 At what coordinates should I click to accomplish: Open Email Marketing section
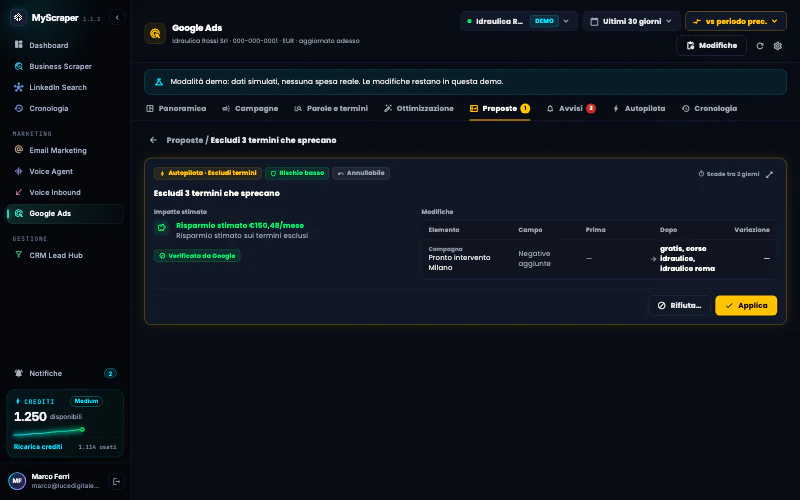point(65,150)
